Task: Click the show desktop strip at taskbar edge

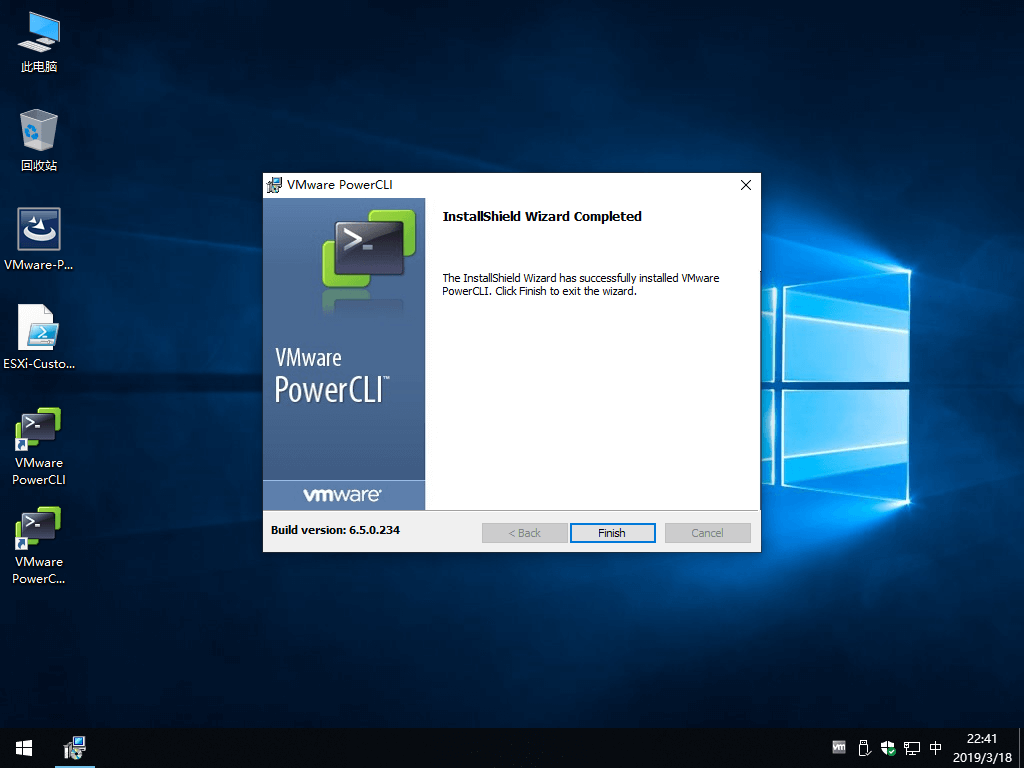Action: pos(1020,748)
